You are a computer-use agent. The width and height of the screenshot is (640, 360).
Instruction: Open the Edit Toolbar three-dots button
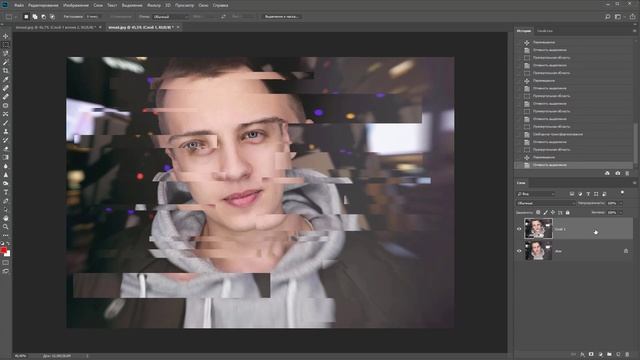6,235
